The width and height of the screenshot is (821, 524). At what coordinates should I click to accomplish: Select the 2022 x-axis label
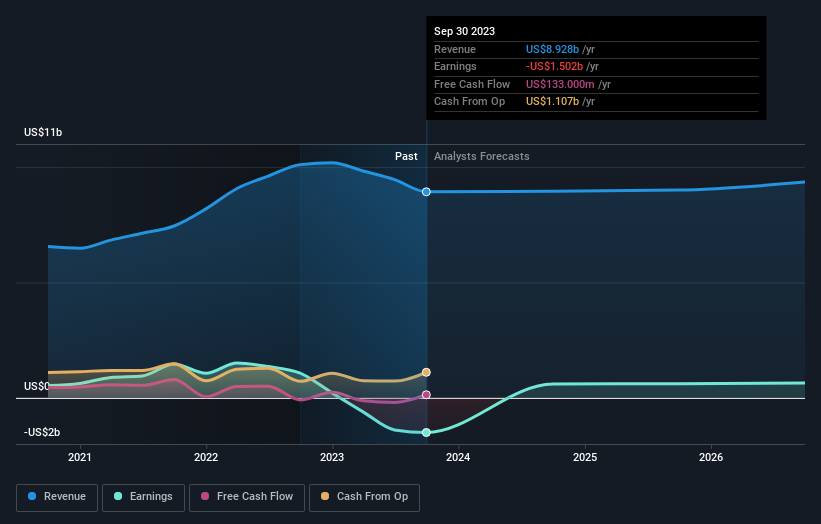pos(206,458)
